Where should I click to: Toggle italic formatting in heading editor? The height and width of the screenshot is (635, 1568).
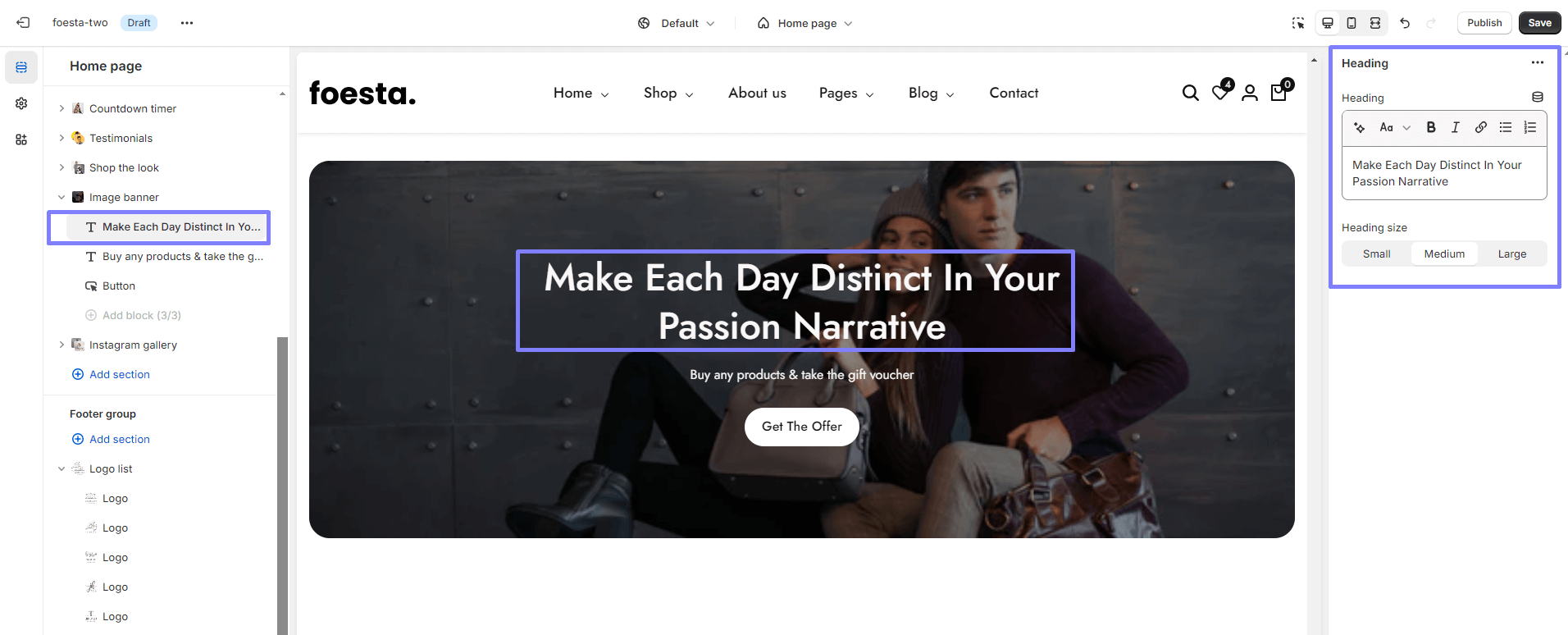coord(1456,127)
